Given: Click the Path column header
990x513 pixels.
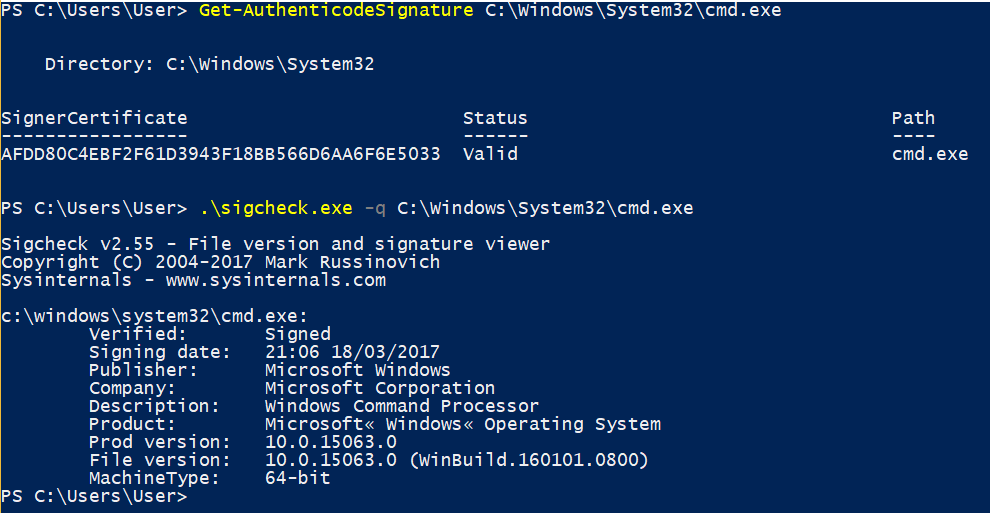Looking at the screenshot, I should (913, 118).
